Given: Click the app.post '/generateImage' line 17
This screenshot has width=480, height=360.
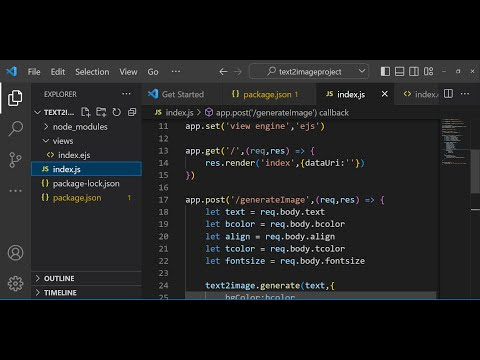Looking at the screenshot, I should click(285, 200).
